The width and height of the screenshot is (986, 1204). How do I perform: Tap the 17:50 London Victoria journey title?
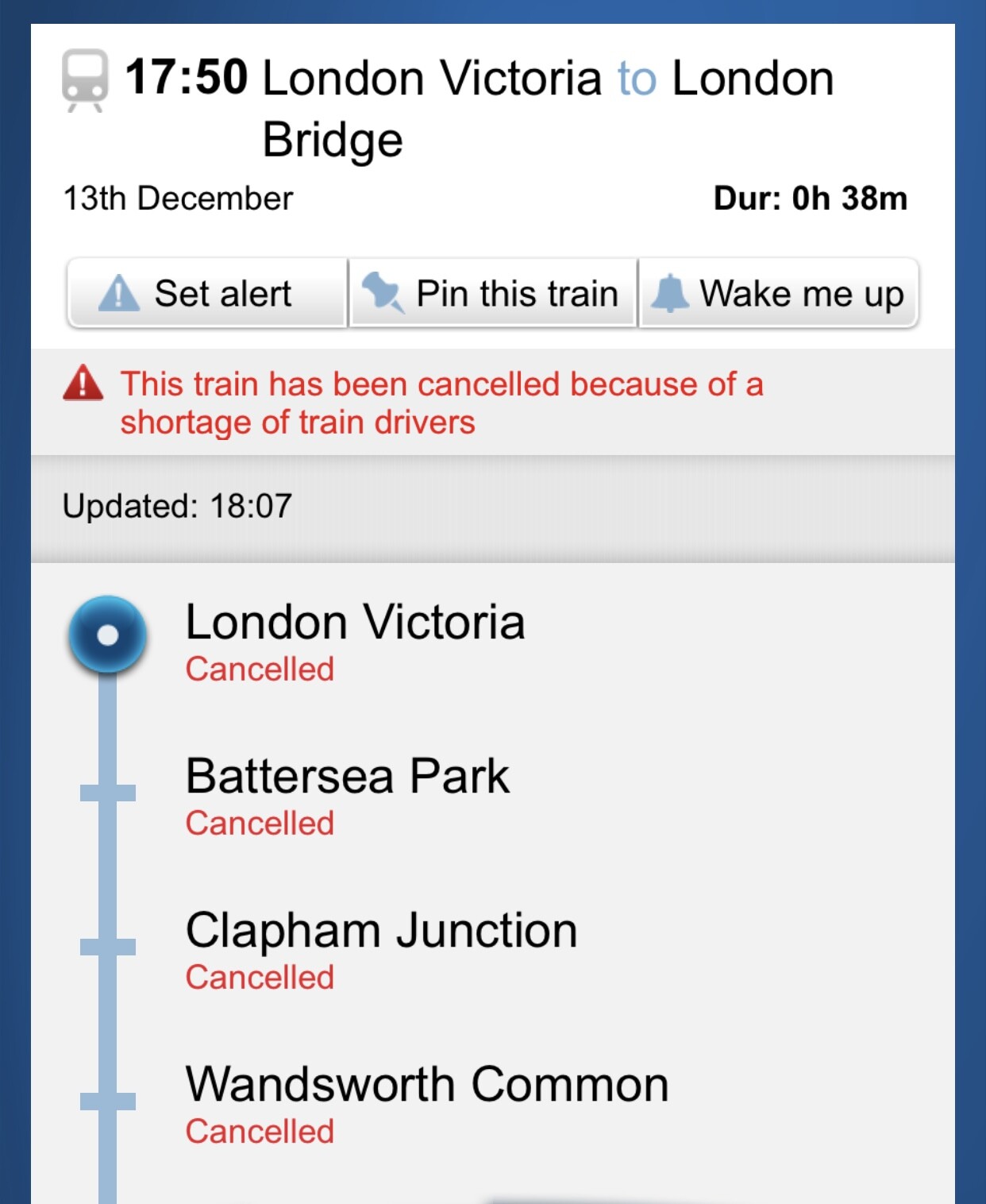pyautogui.click(x=480, y=107)
